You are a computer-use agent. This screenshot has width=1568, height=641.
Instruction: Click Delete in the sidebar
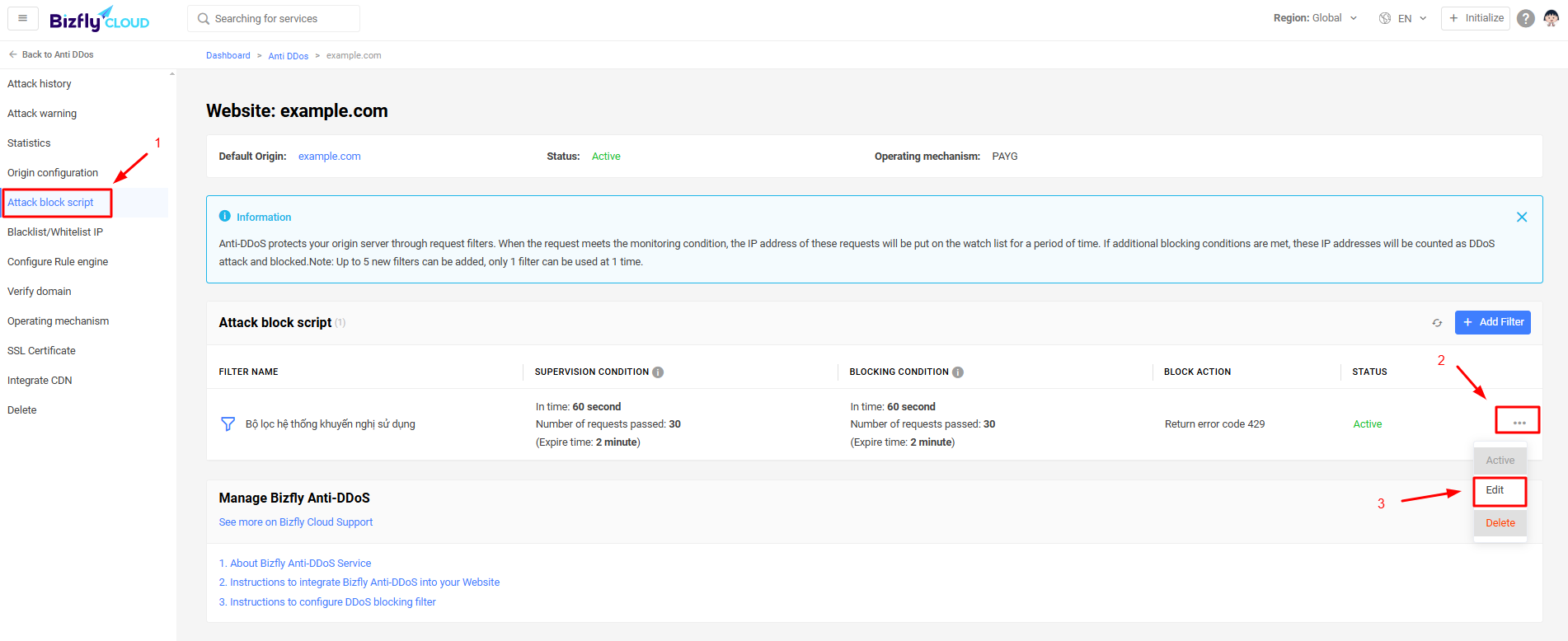22,410
